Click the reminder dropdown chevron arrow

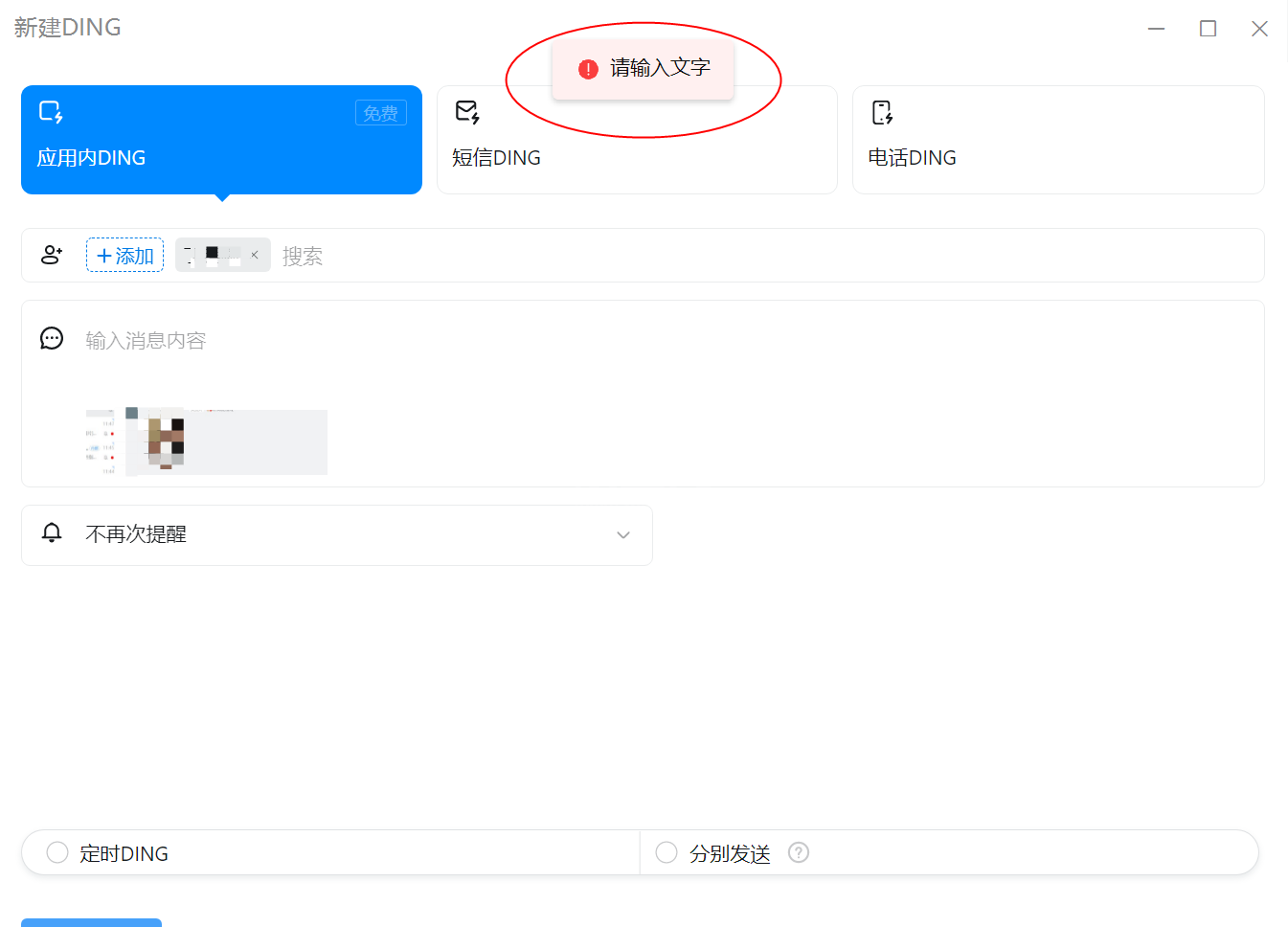coord(623,535)
